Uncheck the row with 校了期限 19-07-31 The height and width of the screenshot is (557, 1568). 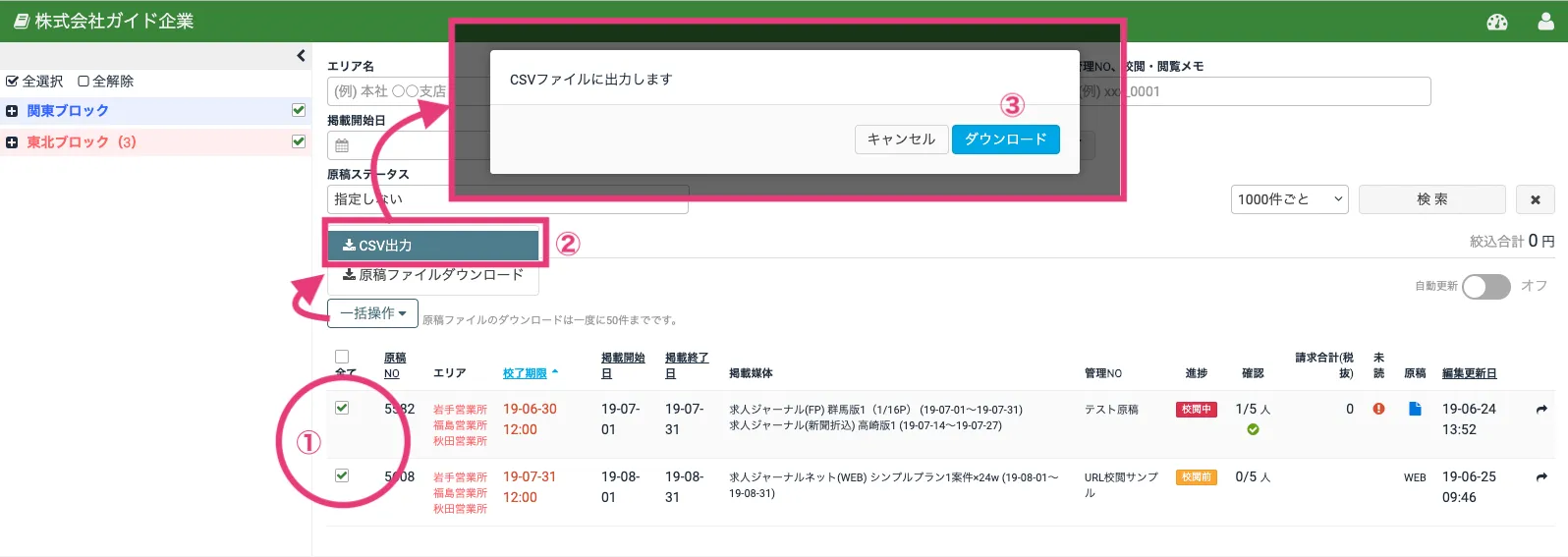pos(342,475)
